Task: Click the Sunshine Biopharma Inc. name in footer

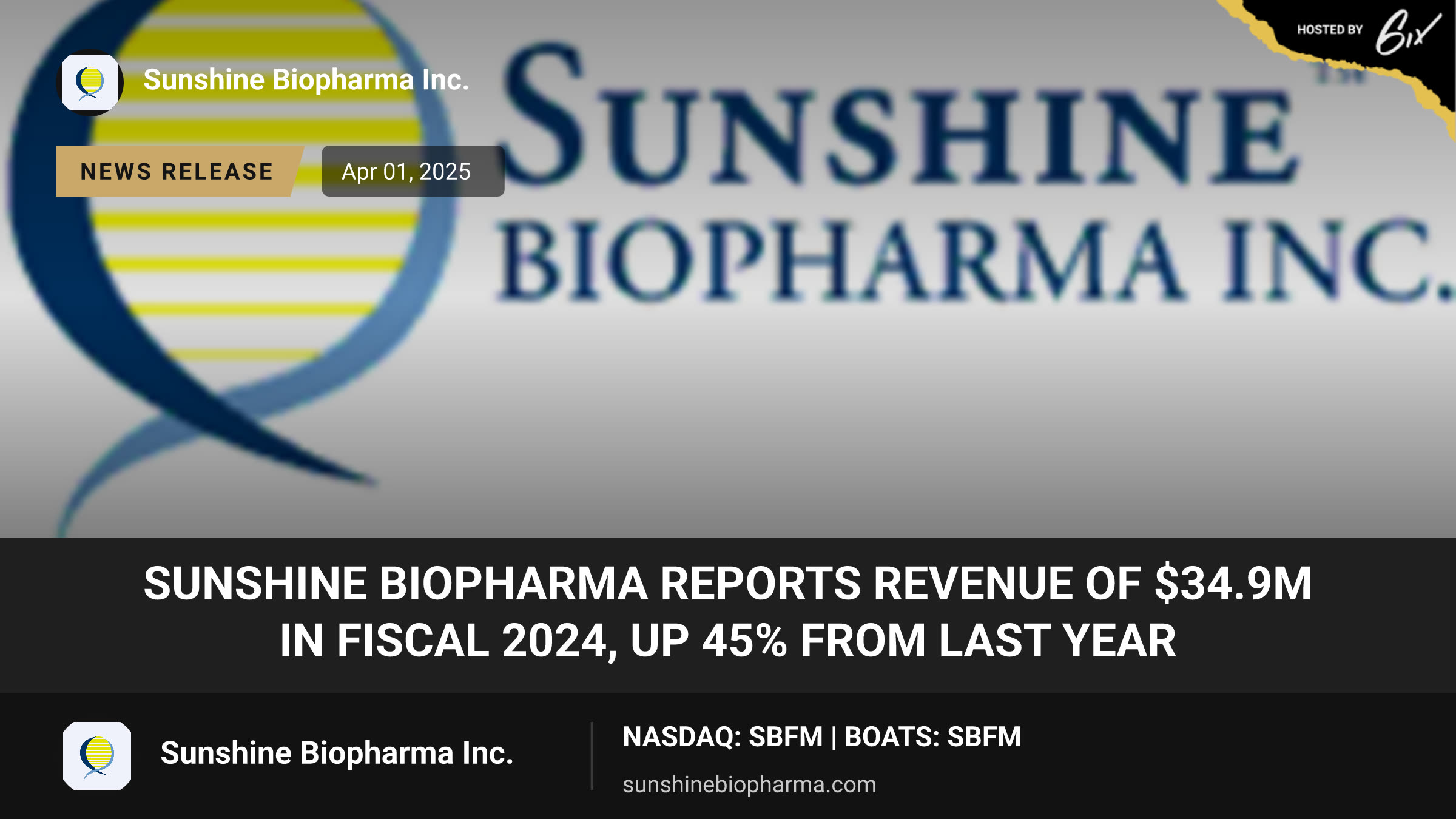Action: [x=337, y=753]
